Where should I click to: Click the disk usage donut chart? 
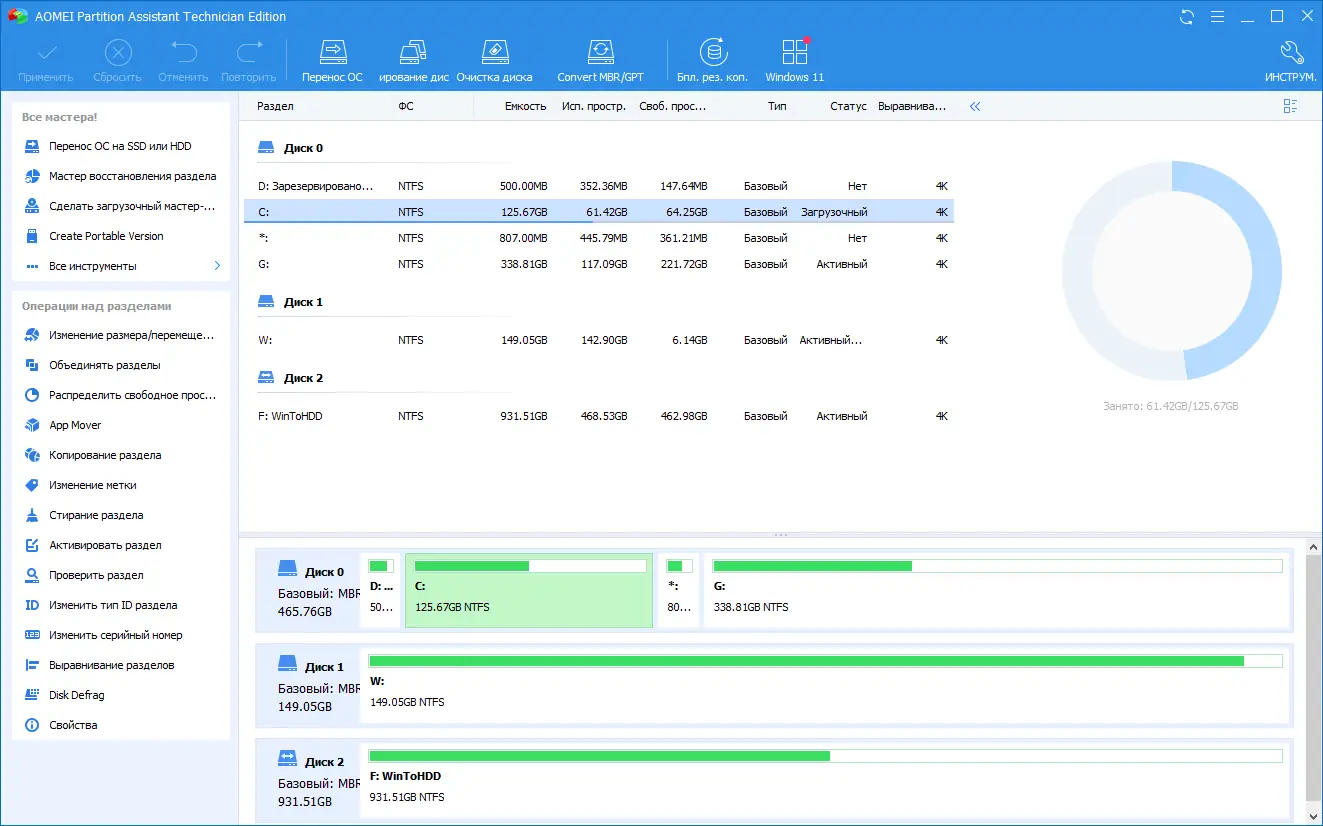(1172, 270)
